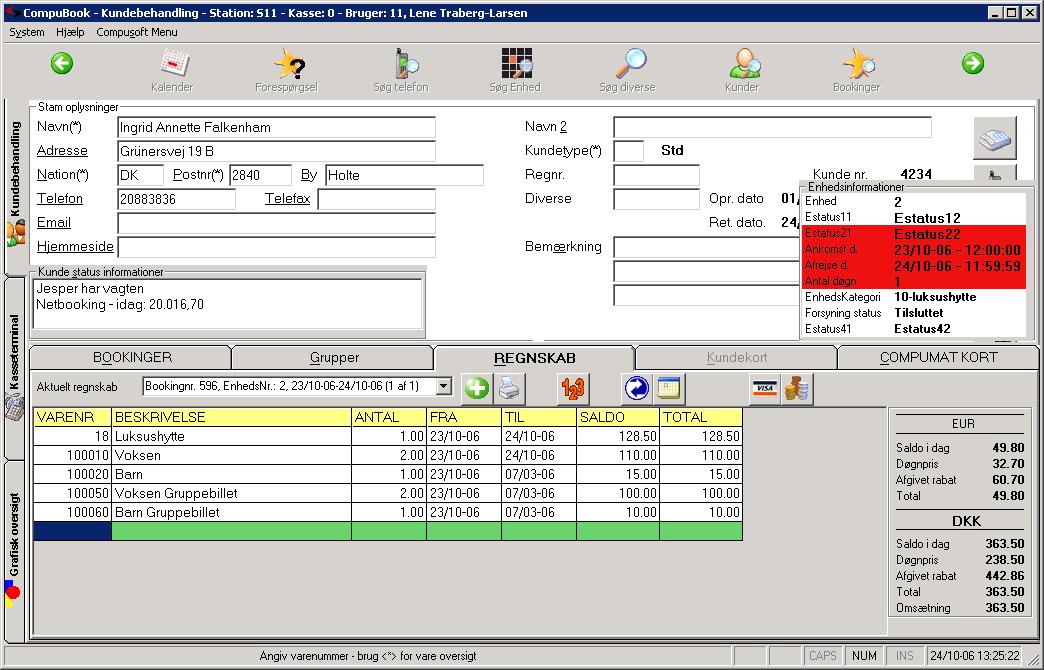
Task: Switch to the COMPUMAT KORT tab
Action: (x=938, y=358)
